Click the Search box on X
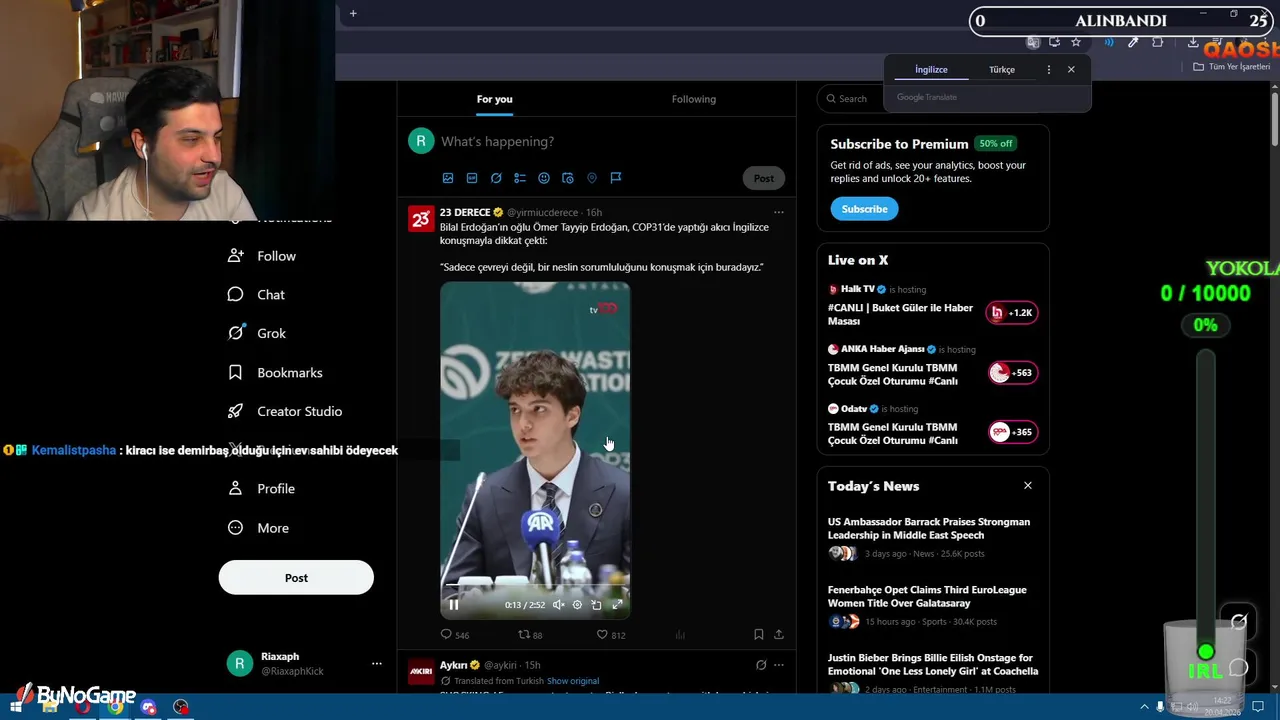Image resolution: width=1280 pixels, height=720 pixels. pos(848,98)
